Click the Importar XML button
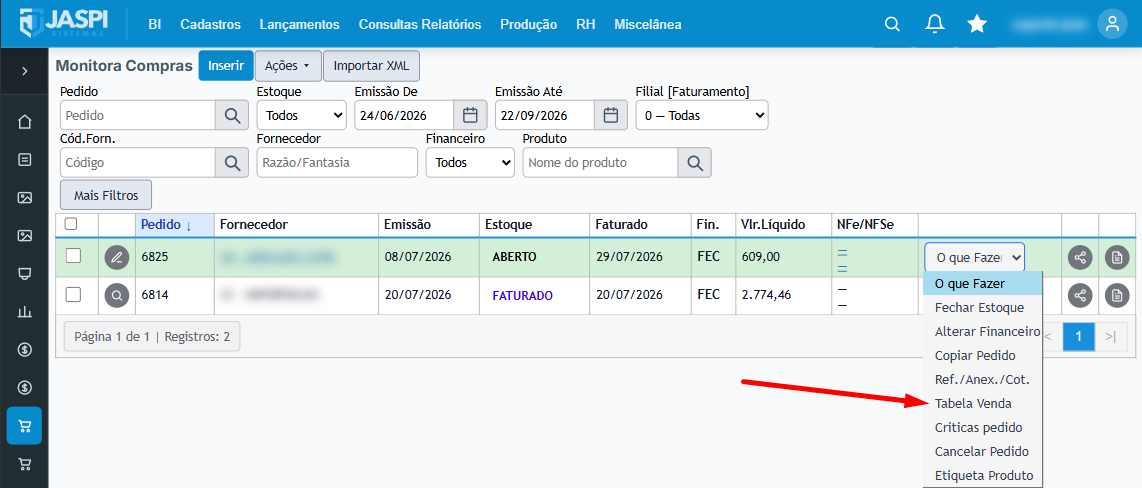 [x=371, y=66]
